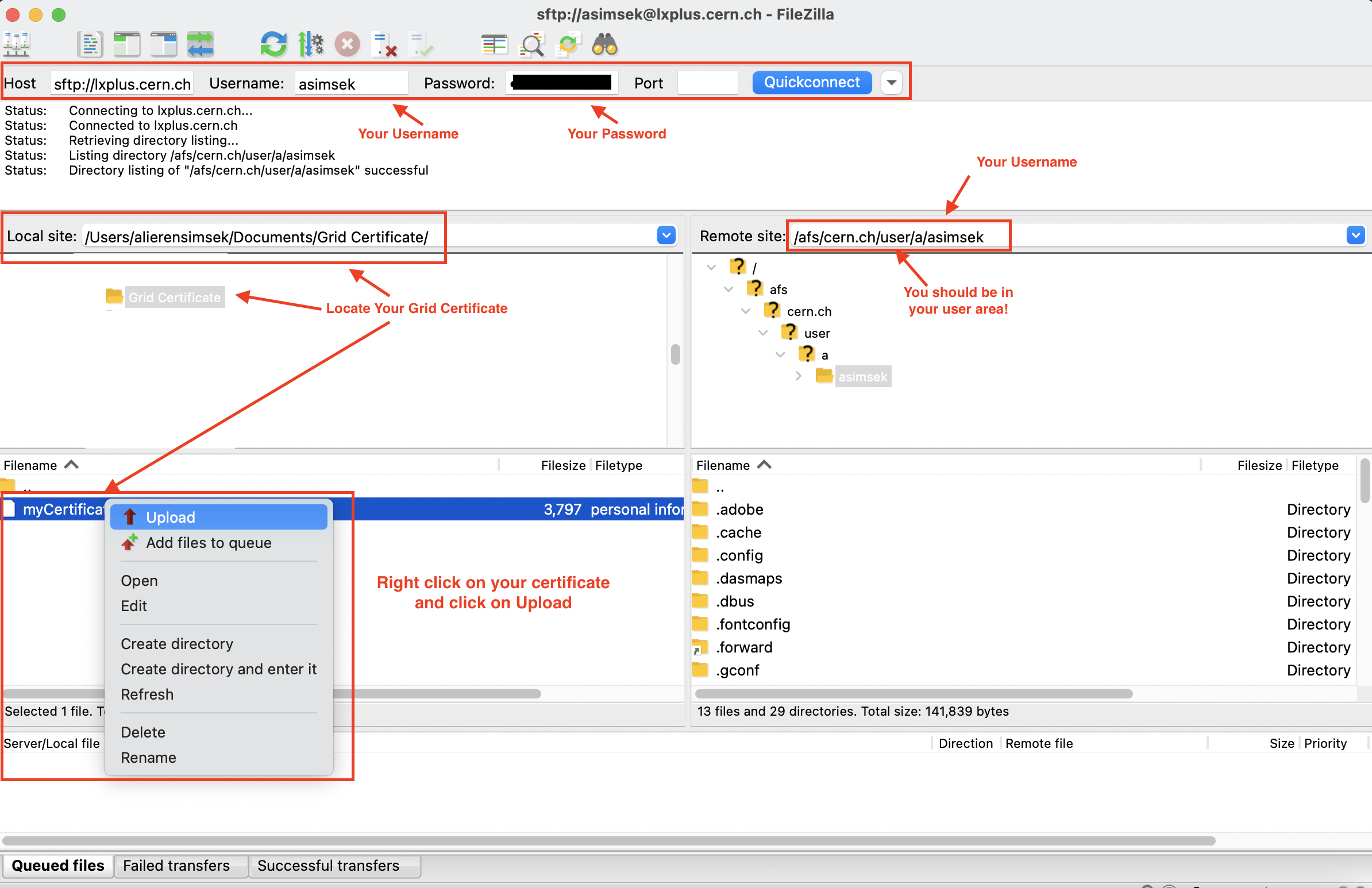Open the Site Manager icon

17,44
